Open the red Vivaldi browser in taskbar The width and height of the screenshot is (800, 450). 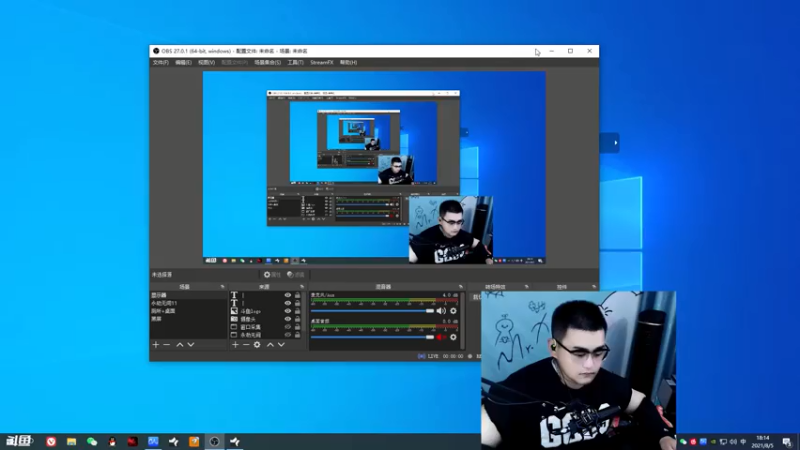pos(51,442)
